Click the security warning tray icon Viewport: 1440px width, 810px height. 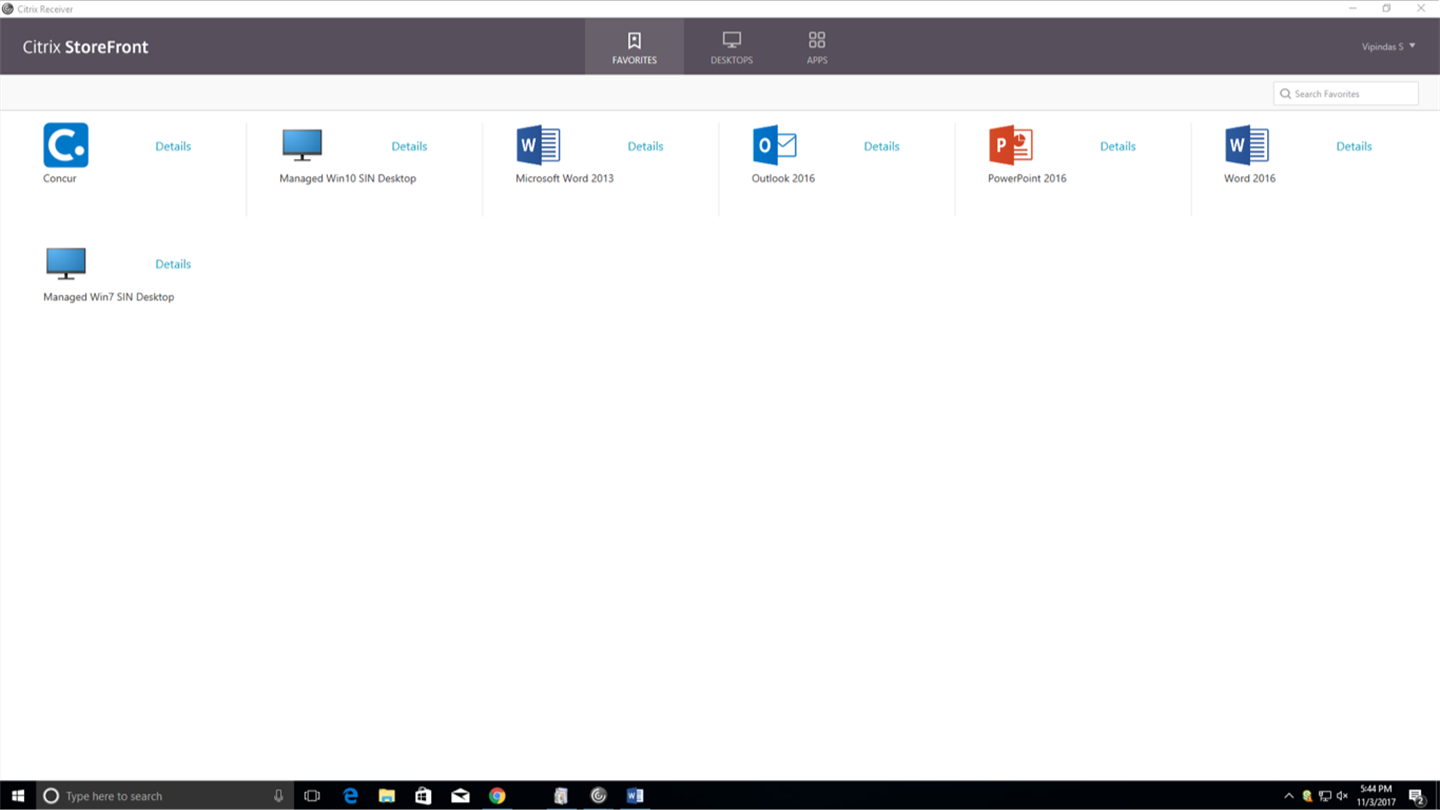(1307, 796)
